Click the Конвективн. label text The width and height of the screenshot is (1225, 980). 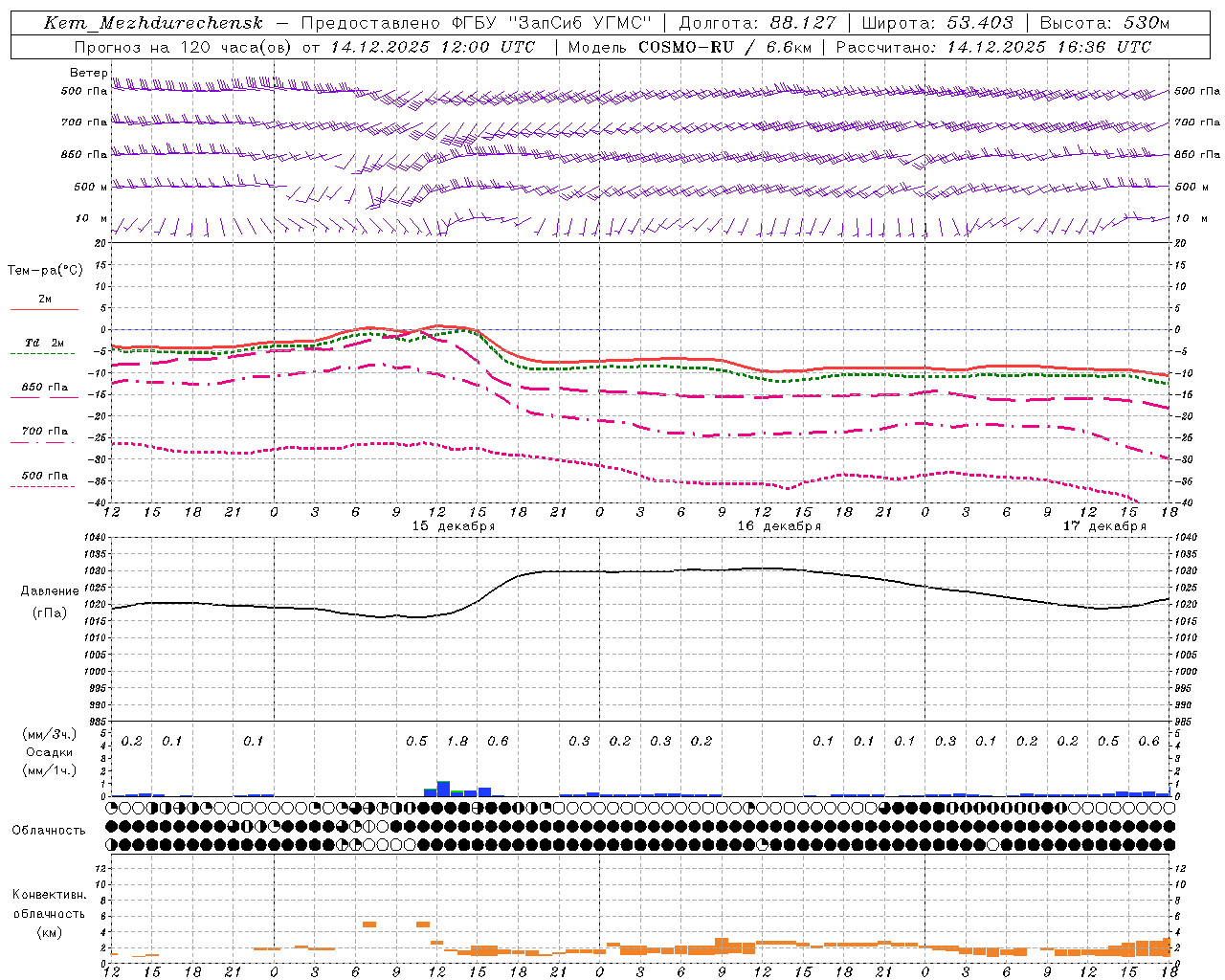(49, 895)
